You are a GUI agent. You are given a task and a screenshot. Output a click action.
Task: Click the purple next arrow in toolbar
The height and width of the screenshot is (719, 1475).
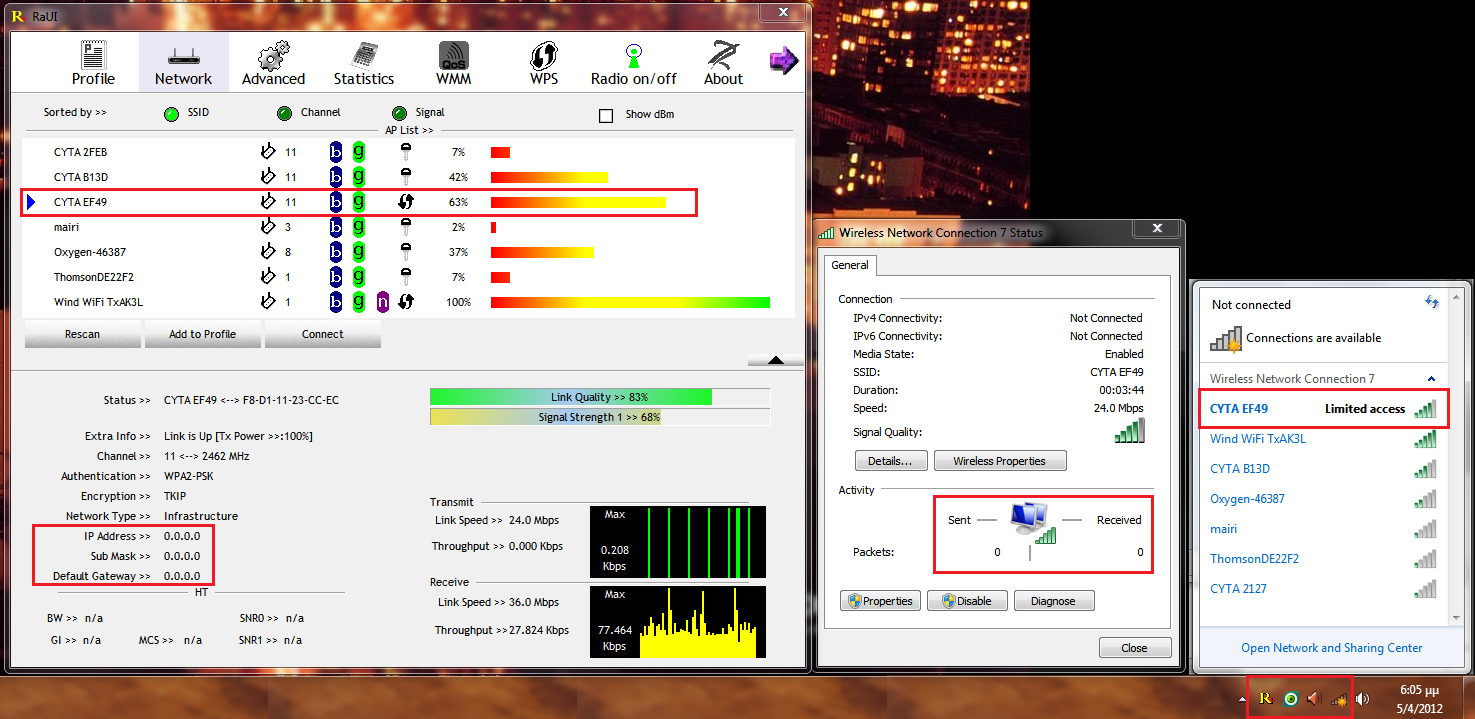point(783,61)
